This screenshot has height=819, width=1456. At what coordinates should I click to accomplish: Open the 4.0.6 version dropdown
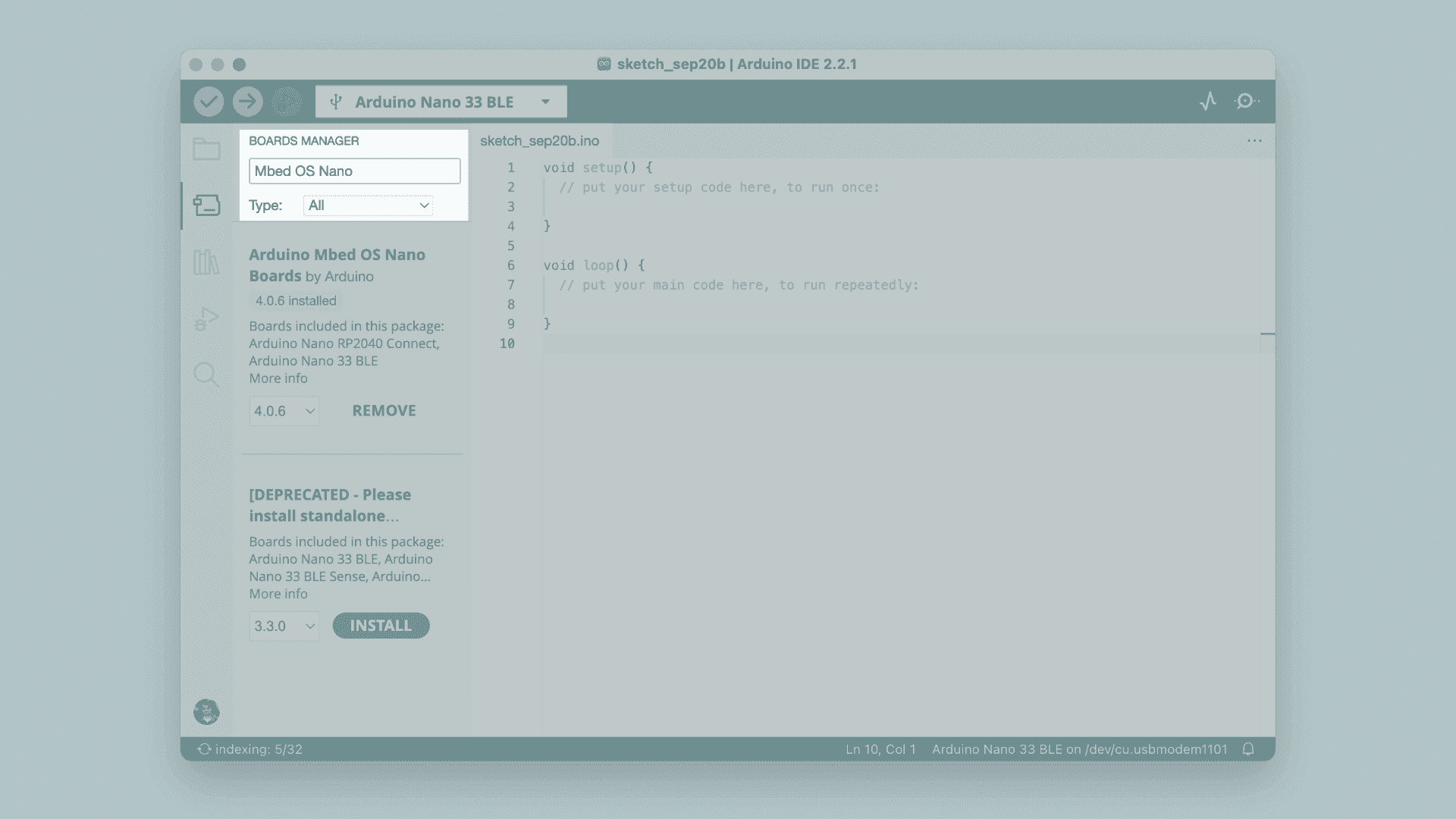tap(284, 410)
